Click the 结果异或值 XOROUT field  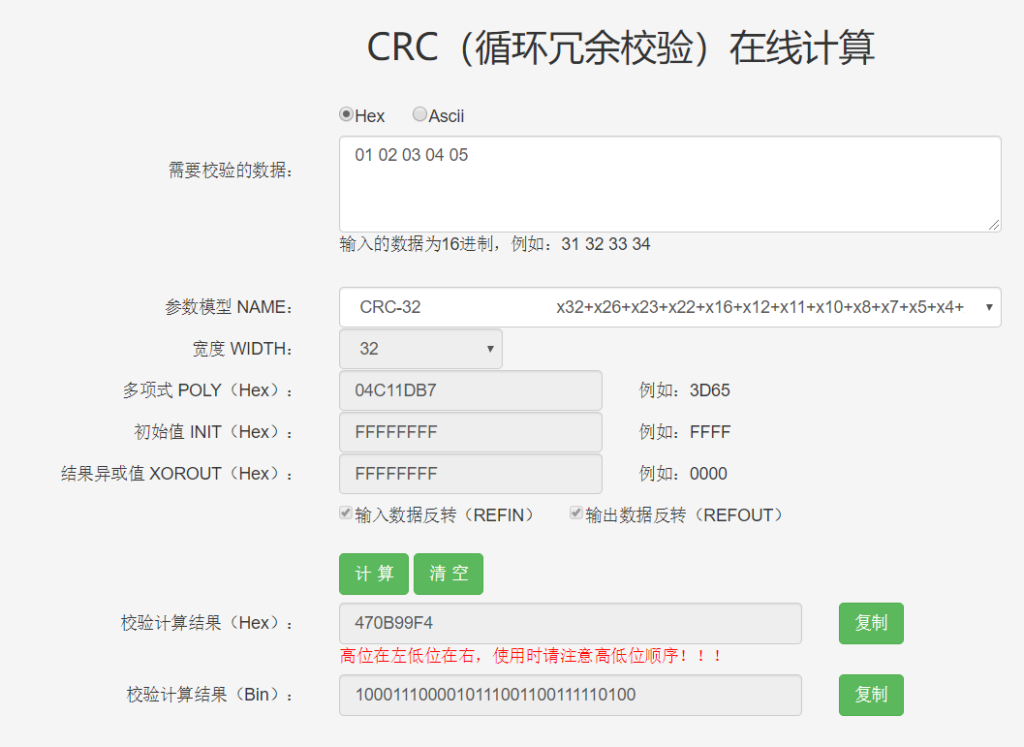(470, 474)
